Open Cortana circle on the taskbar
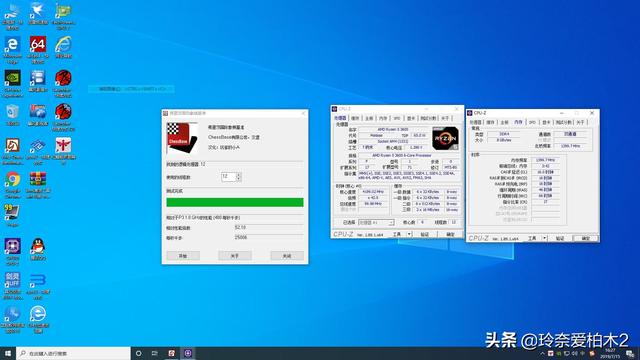640x360 pixels. tap(139, 353)
